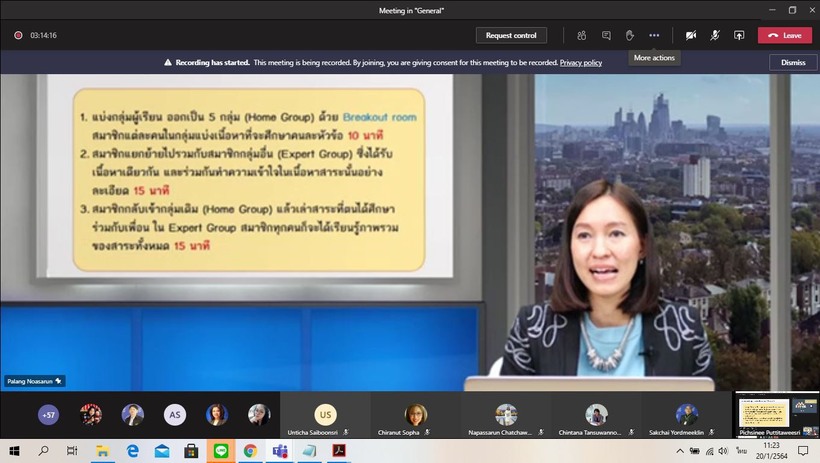Expand the +57 additional participants
Viewport: 820px width, 463px height.
click(48, 414)
